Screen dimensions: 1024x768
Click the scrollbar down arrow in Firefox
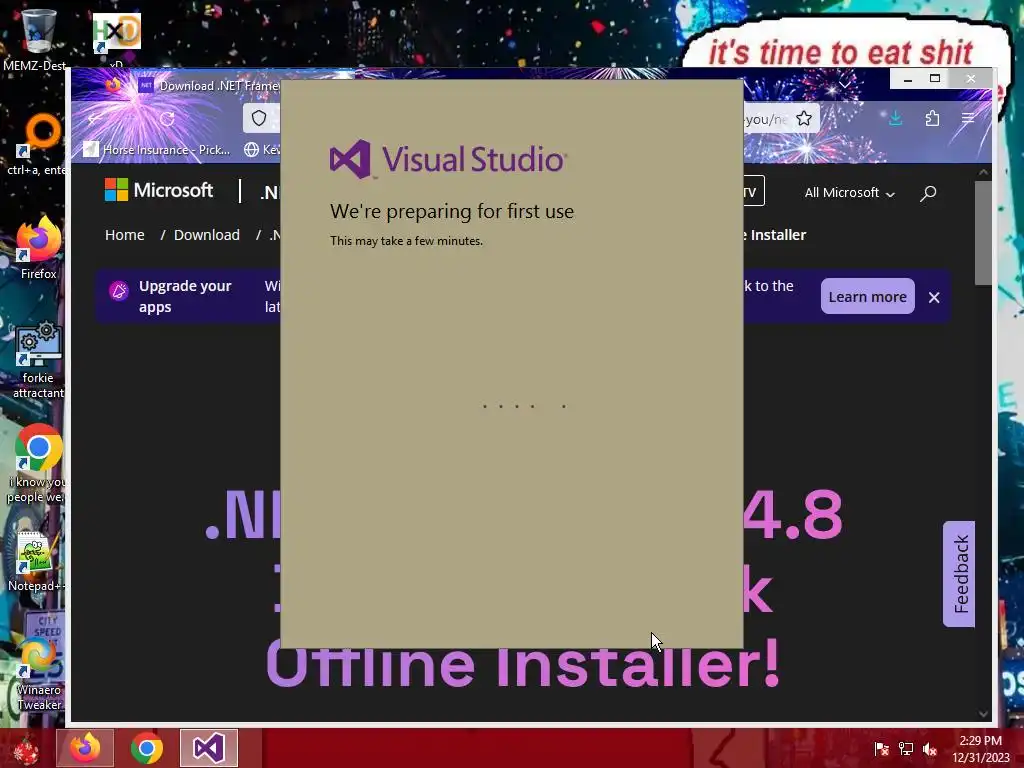click(x=983, y=714)
